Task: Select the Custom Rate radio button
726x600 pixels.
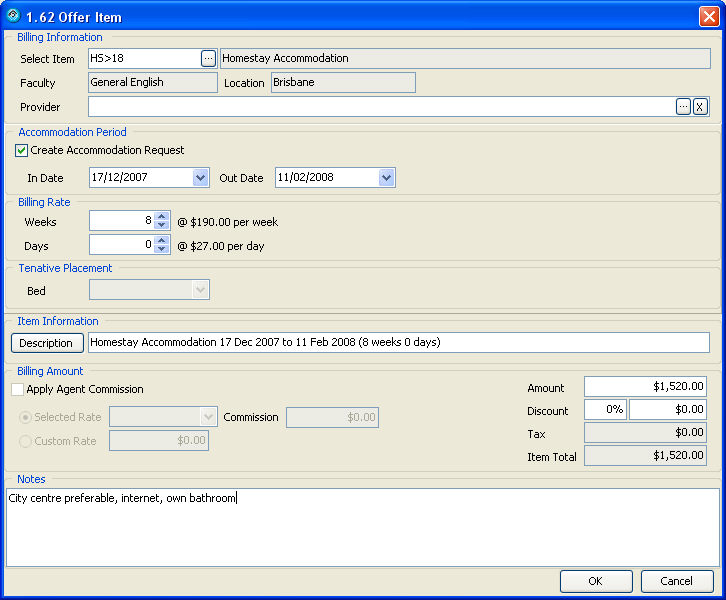Action: point(26,441)
